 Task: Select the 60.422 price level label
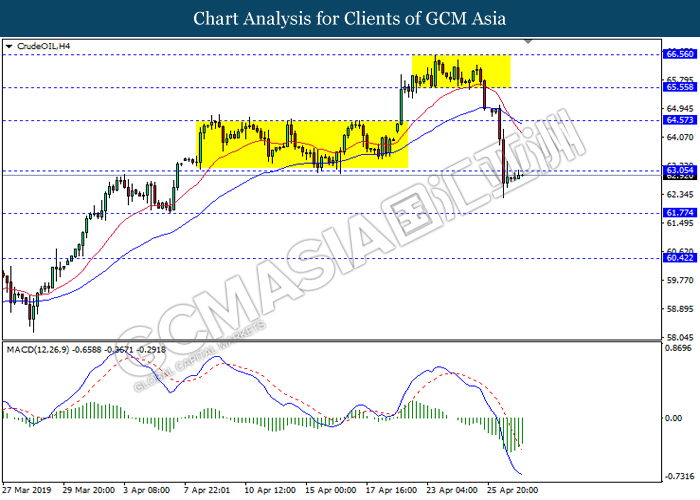(x=680, y=258)
